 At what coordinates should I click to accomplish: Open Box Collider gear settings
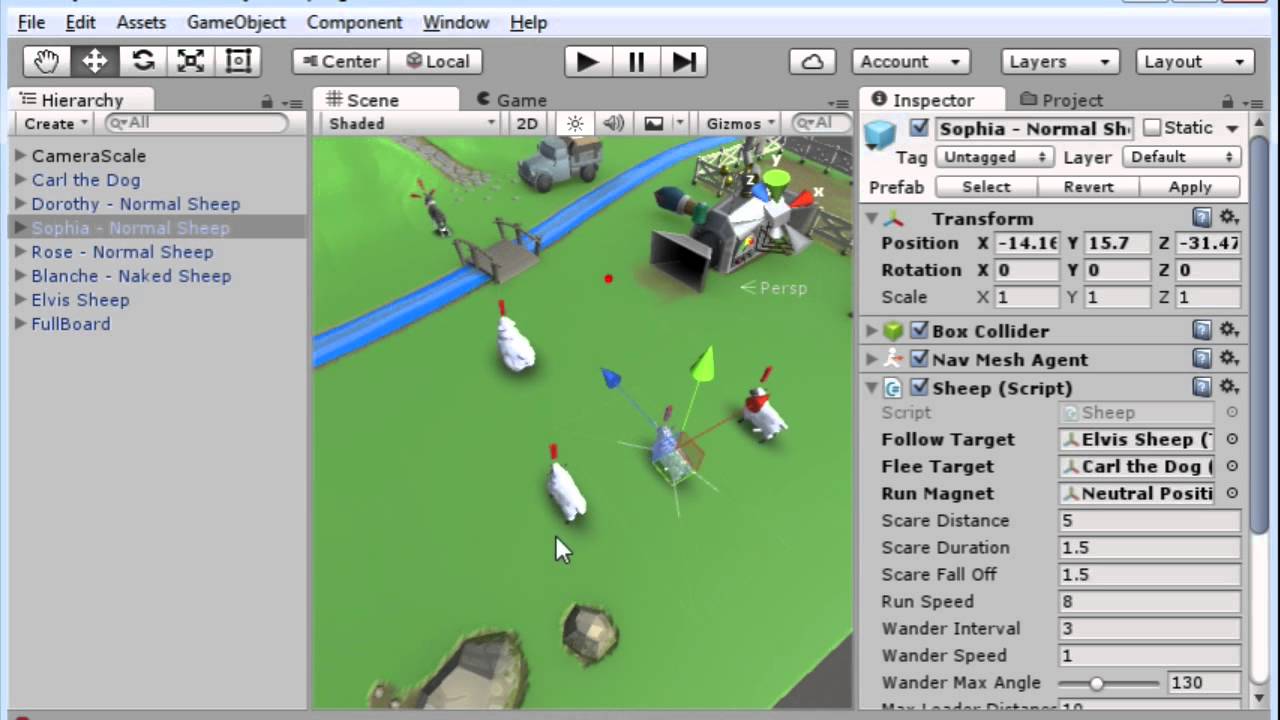1229,330
